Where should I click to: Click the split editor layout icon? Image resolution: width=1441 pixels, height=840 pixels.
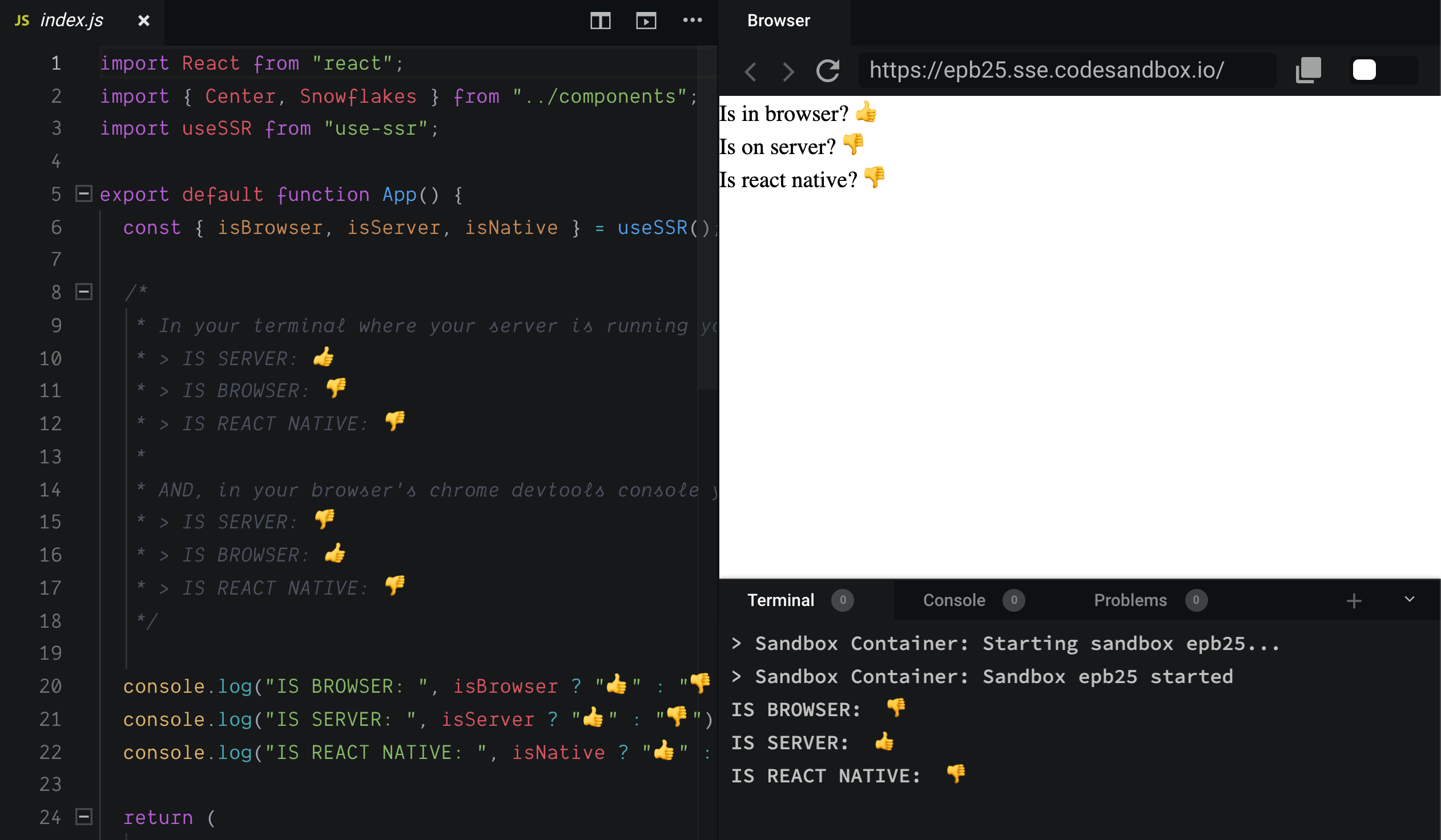pos(600,21)
